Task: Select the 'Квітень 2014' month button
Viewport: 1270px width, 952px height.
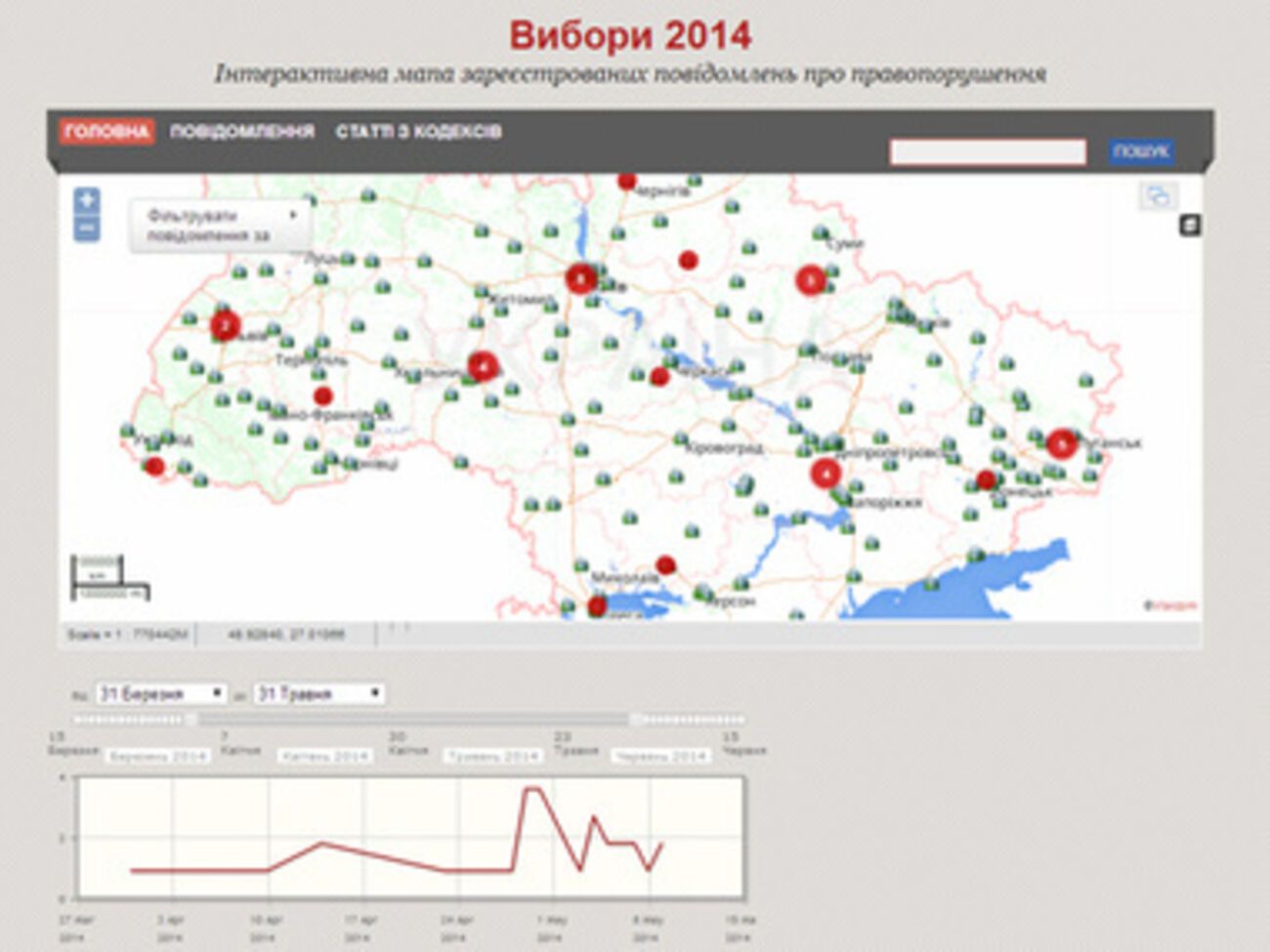Action: click(x=325, y=757)
